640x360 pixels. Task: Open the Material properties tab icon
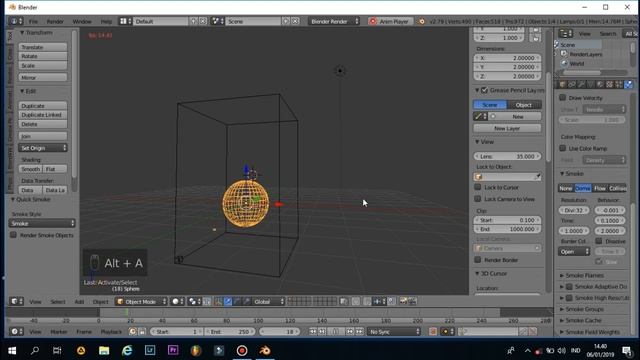tap(600, 84)
